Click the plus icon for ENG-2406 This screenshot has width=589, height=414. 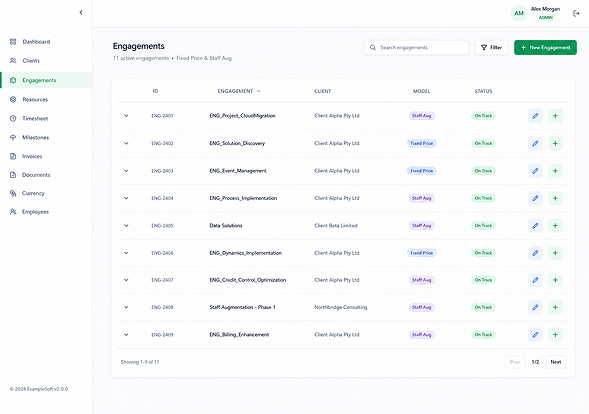[x=555, y=253]
